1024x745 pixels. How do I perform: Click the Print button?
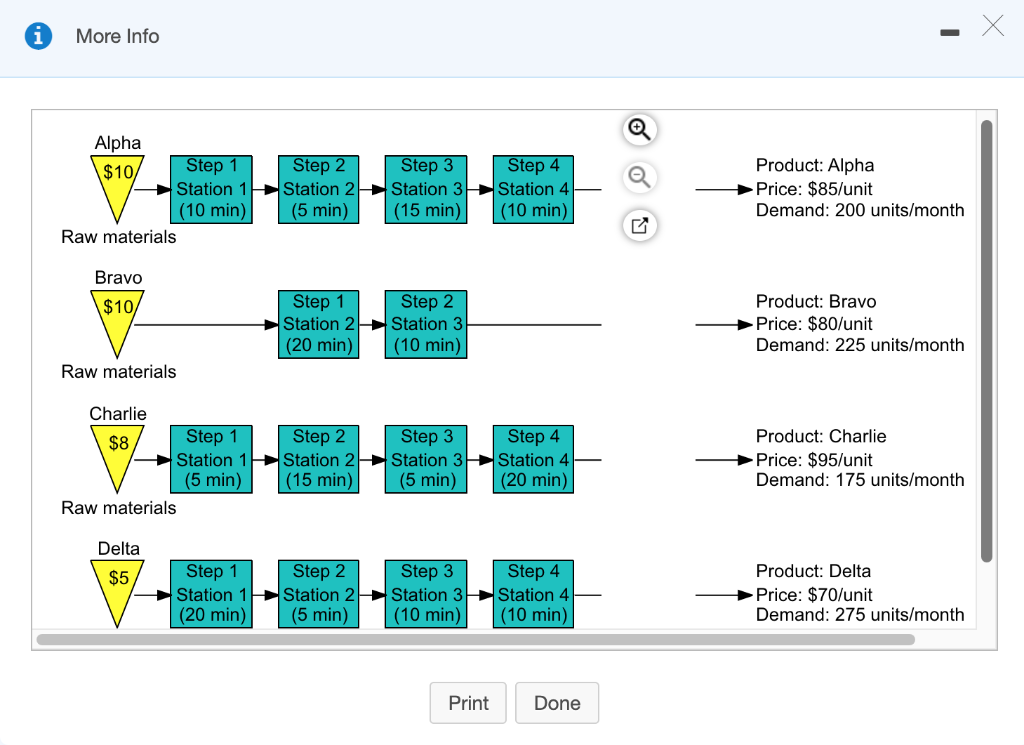[x=468, y=703]
